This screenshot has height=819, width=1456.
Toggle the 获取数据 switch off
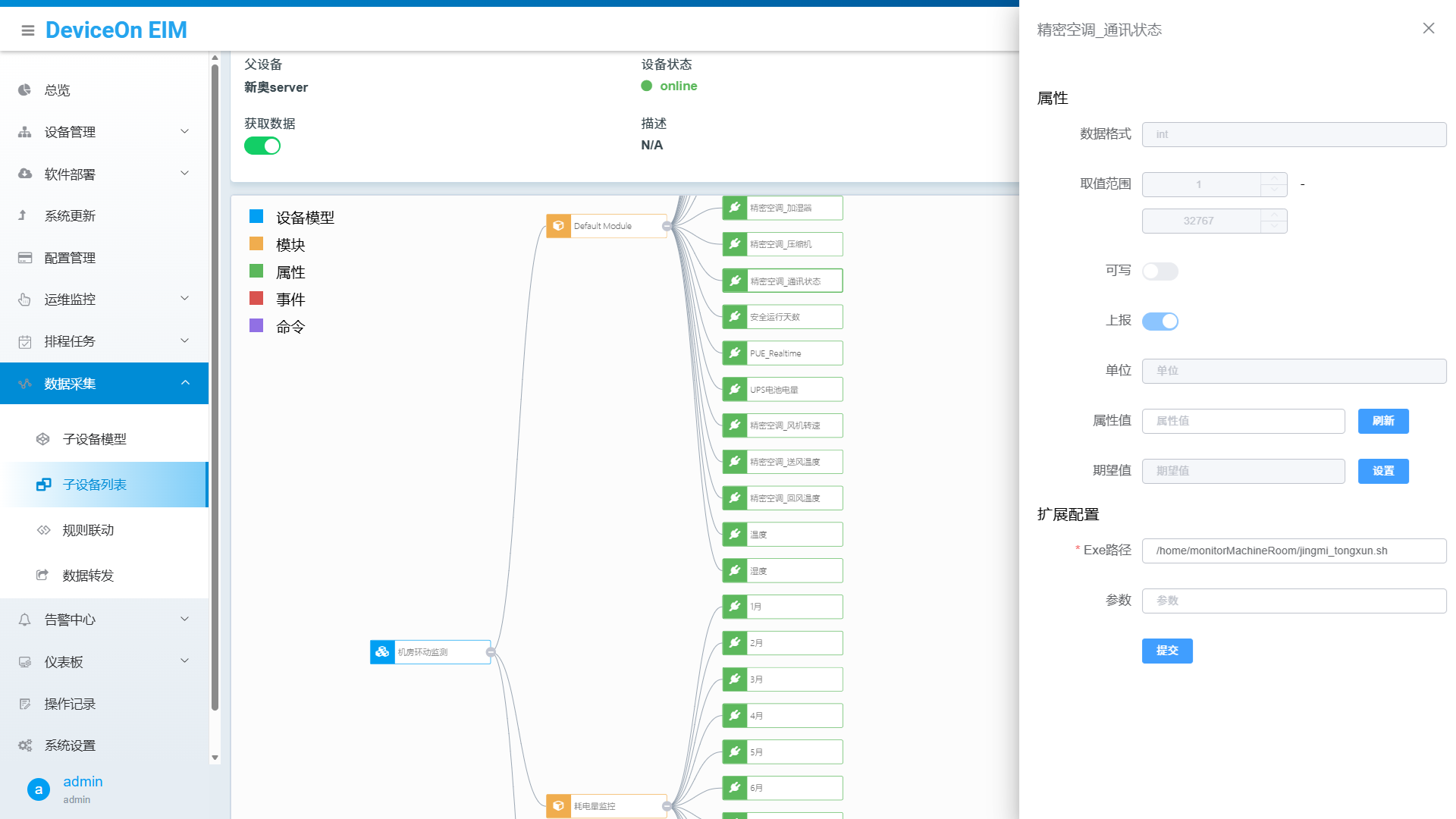262,146
